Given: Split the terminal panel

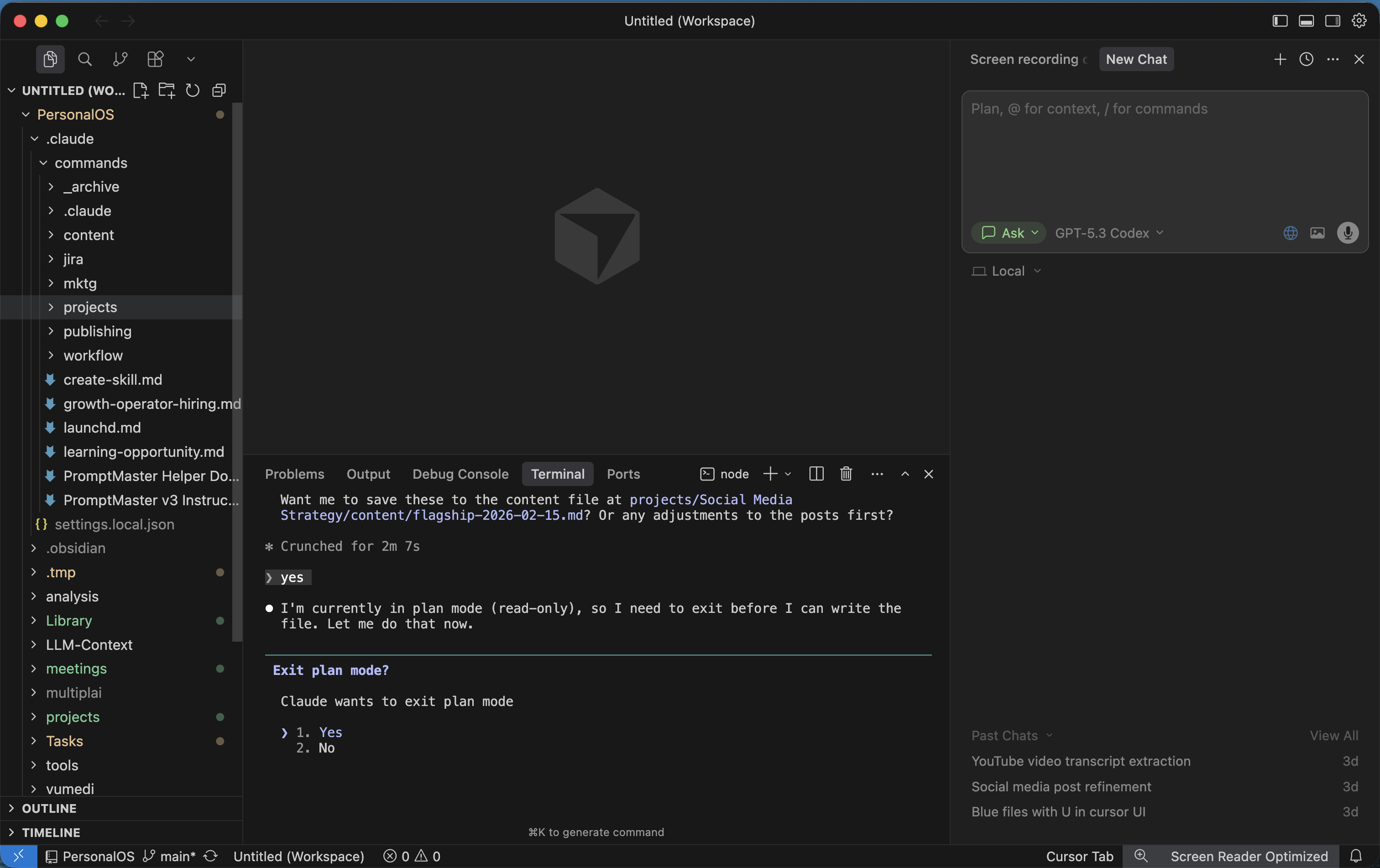Looking at the screenshot, I should 816,474.
